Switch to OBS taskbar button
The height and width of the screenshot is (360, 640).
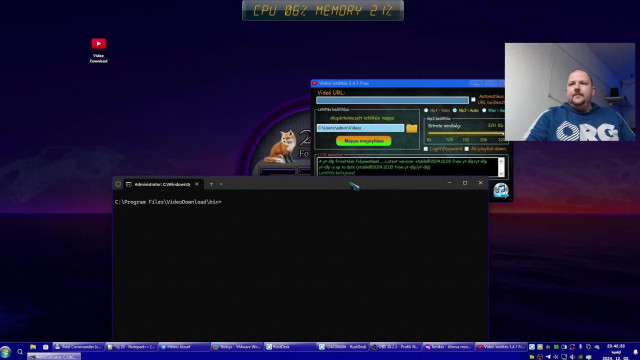(x=396, y=347)
